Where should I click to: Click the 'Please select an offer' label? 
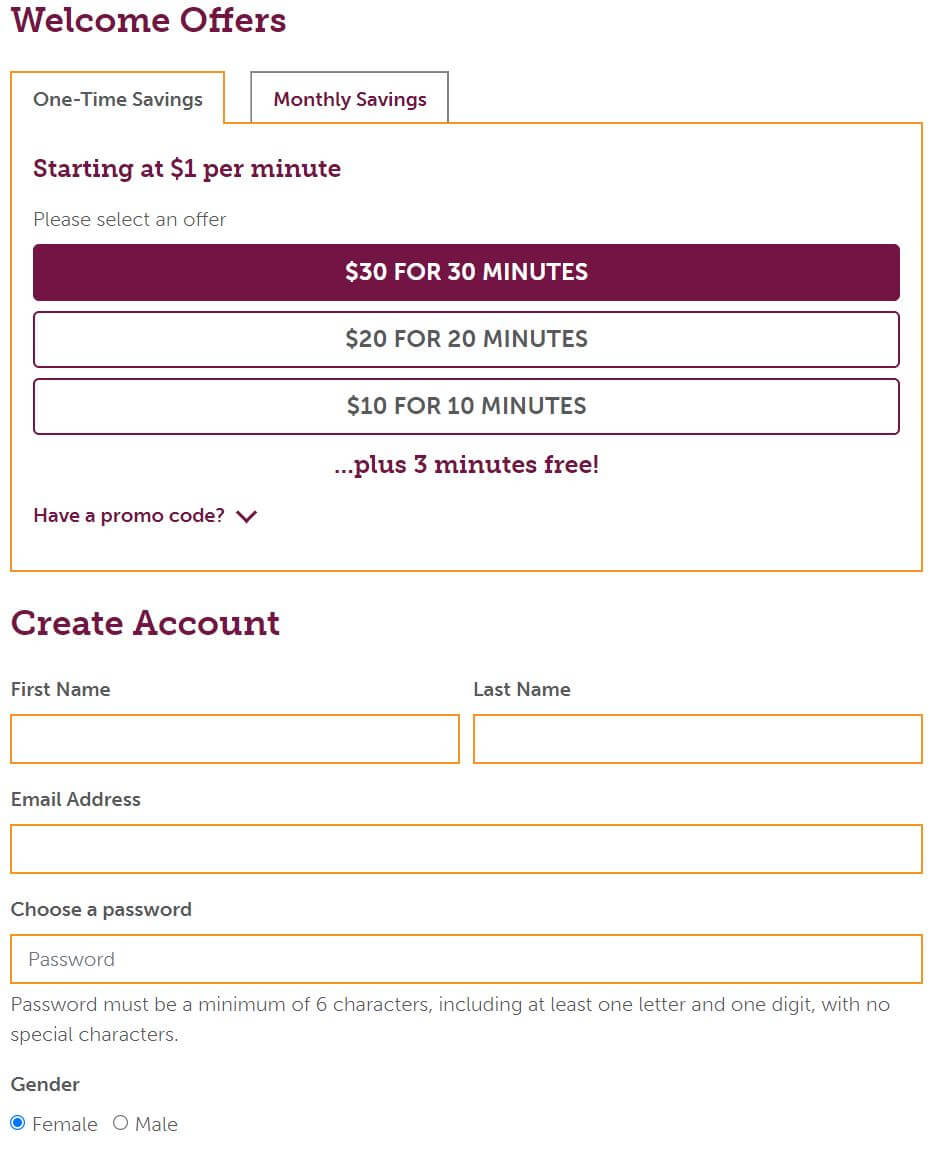129,219
